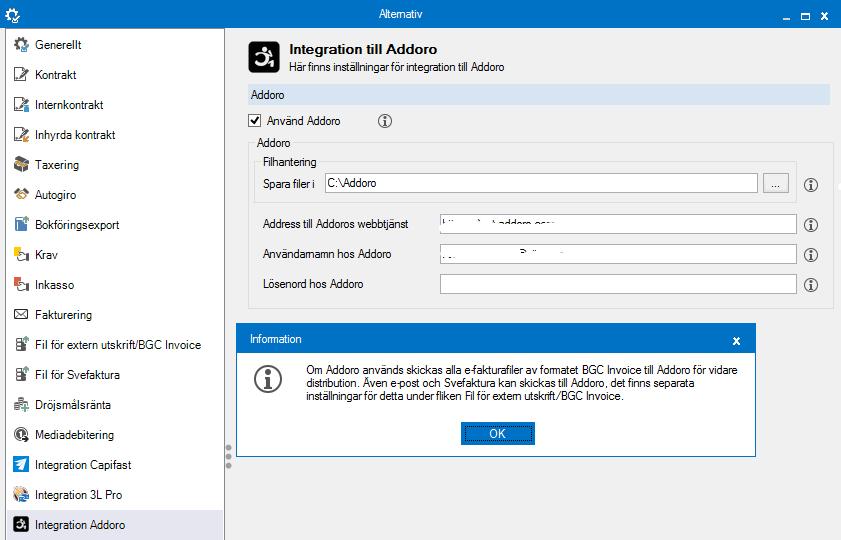The width and height of the screenshot is (841, 540).
Task: Click the Integration 3L Pro icon
Action: point(21,494)
